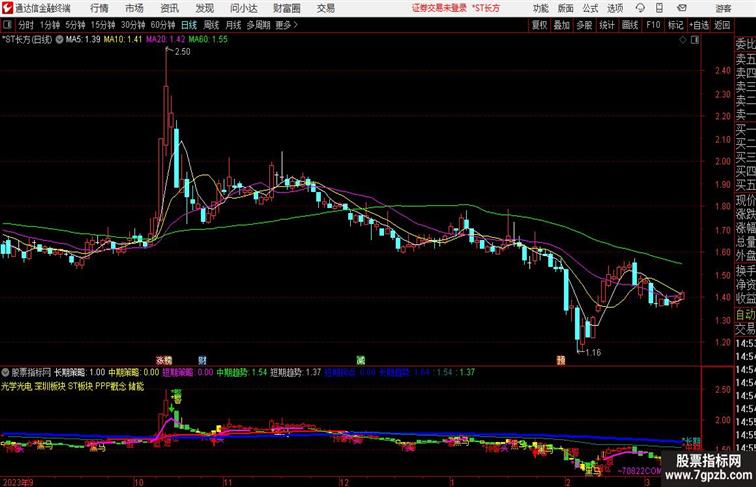The width and height of the screenshot is (756, 487).
Task: Open the ST板块 sector link
Action: click(81, 386)
